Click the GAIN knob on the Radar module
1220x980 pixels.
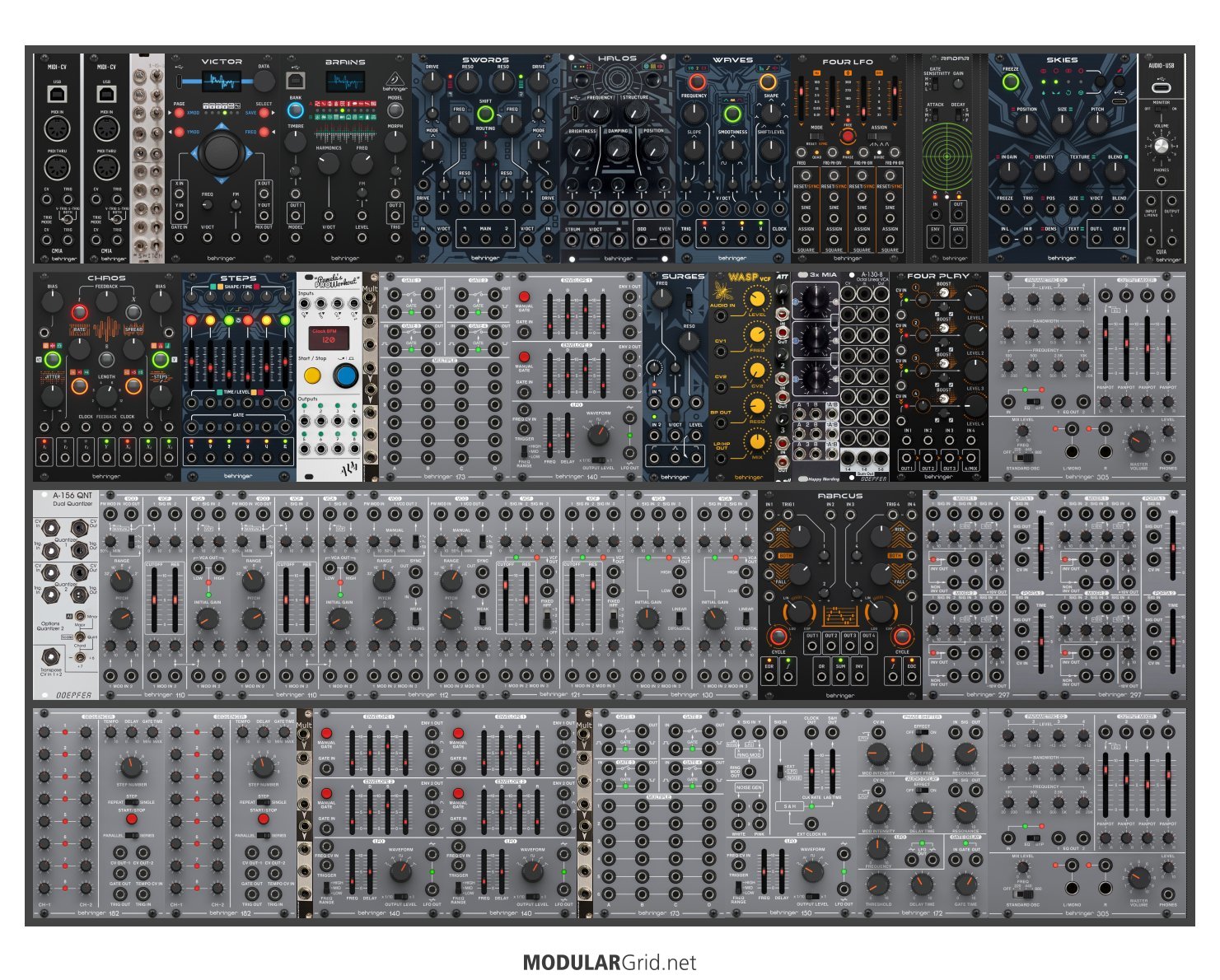point(958,85)
